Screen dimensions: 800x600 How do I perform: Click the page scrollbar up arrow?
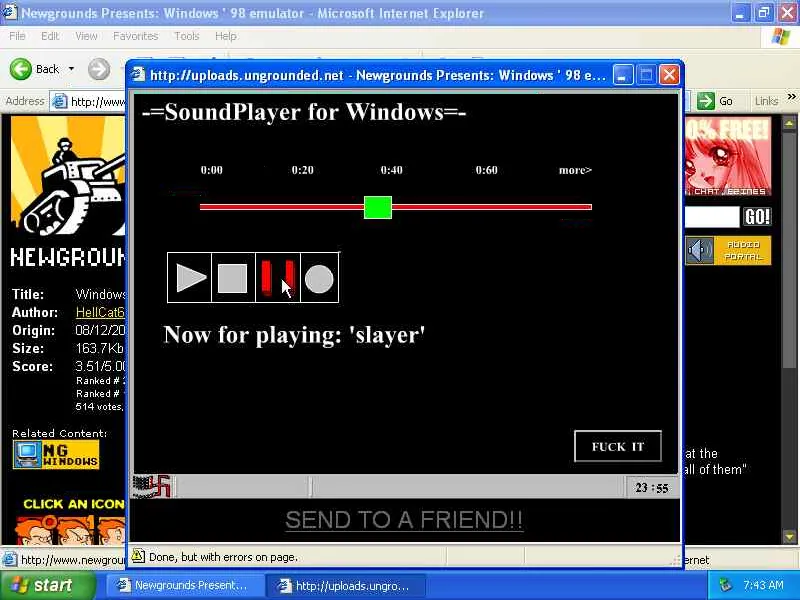tap(789, 123)
